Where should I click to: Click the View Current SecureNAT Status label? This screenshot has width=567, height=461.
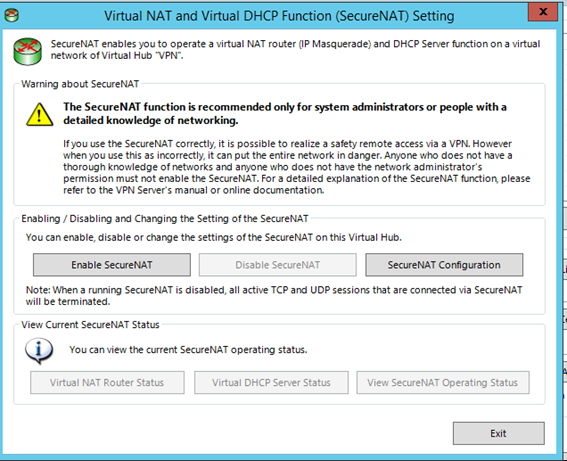pos(90,325)
